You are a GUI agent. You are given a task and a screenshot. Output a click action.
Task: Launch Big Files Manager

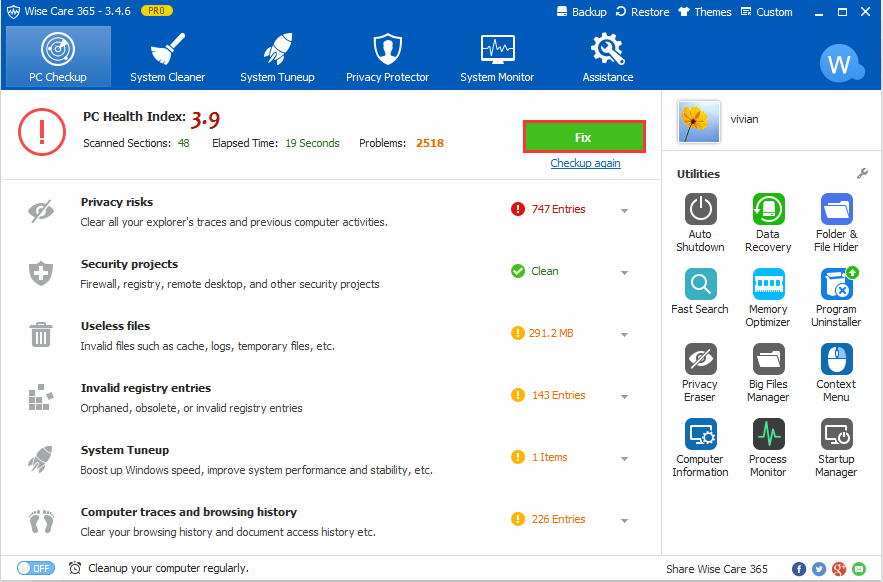(768, 372)
